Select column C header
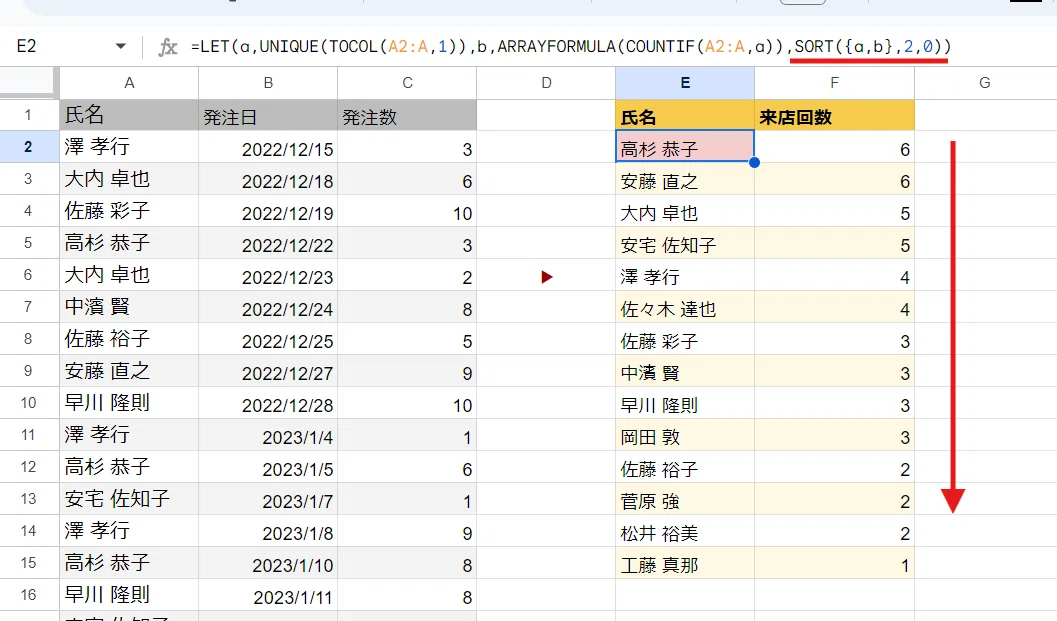The image size is (1057, 621). click(407, 83)
